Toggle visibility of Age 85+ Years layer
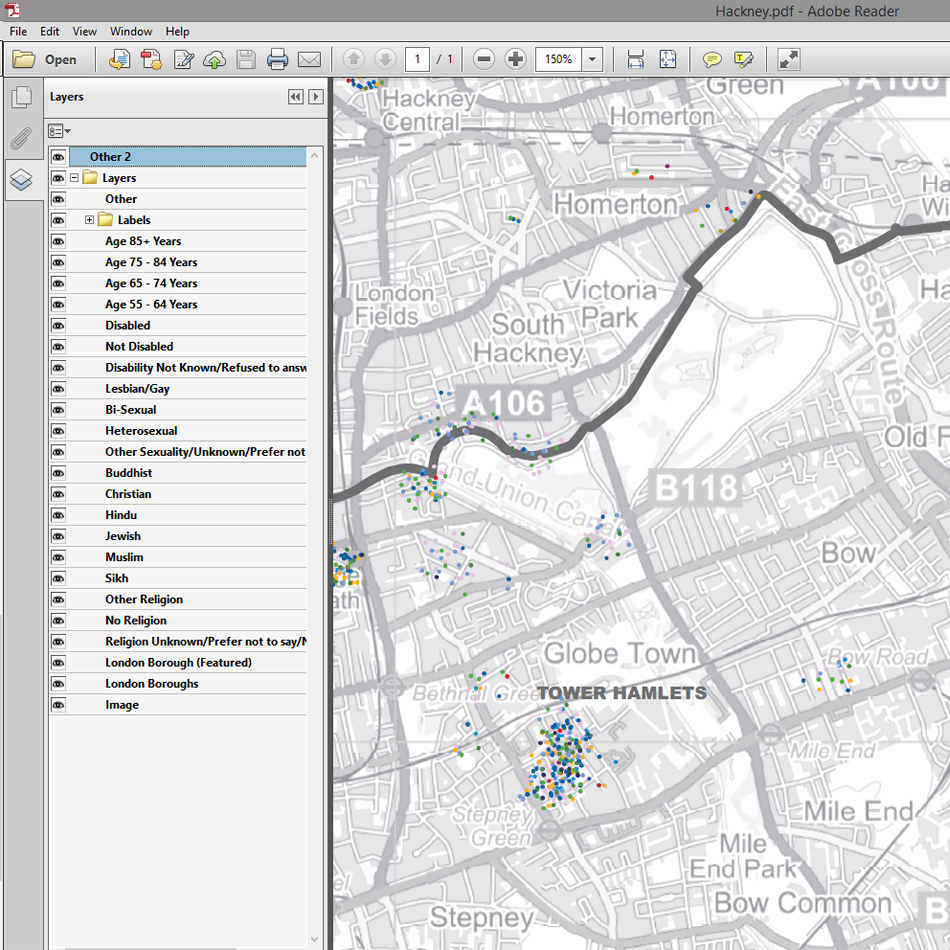Screen dimensions: 950x950 (x=58, y=241)
